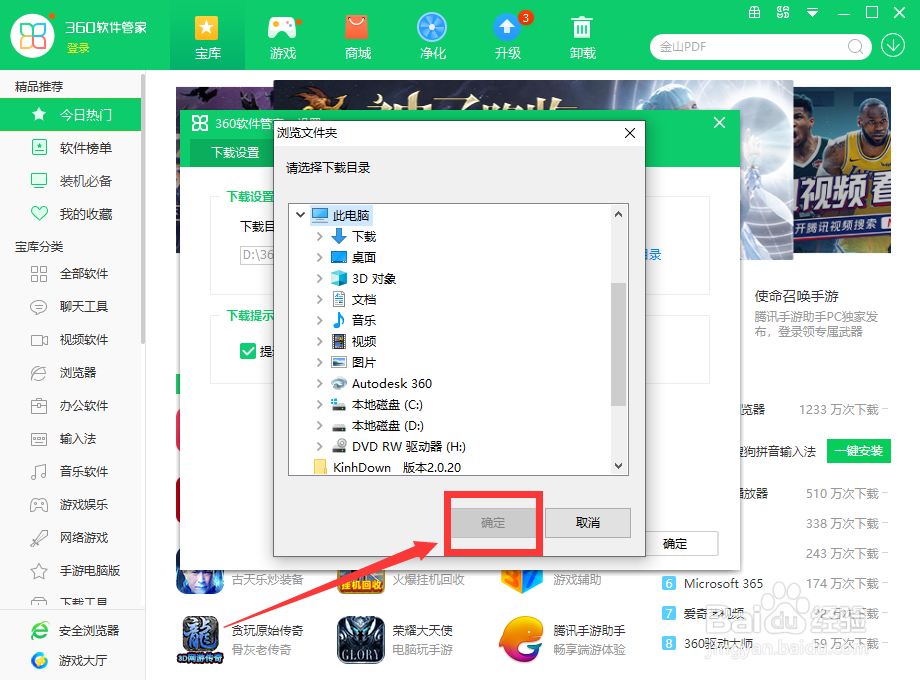Click 取消 in browse folder dialog
The image size is (920, 680).
[x=588, y=523]
